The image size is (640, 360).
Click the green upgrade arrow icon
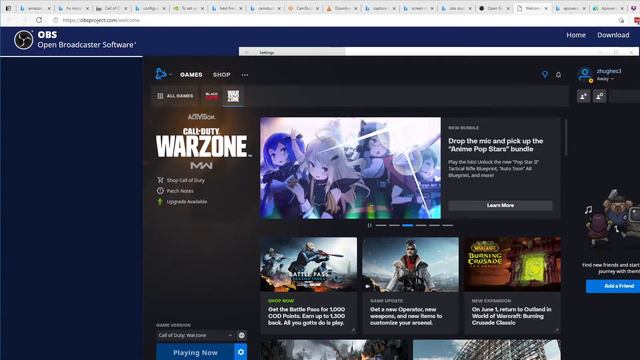[x=160, y=202]
